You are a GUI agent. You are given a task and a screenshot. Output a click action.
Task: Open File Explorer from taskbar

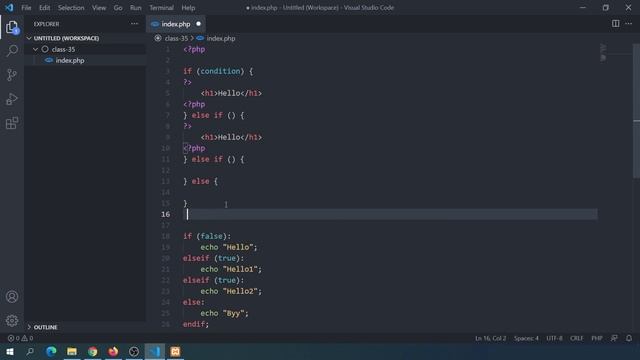72,351
